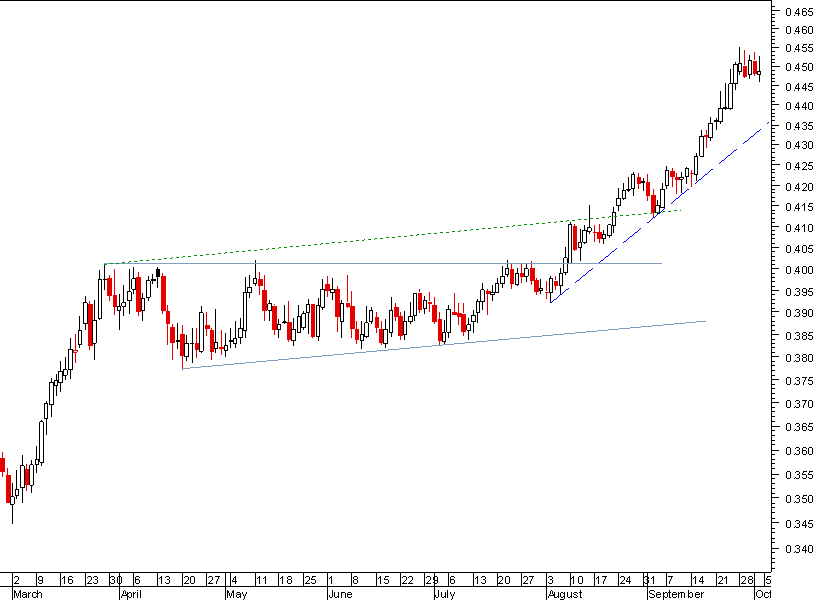Select the July month label
The image size is (817, 600).
445,594
